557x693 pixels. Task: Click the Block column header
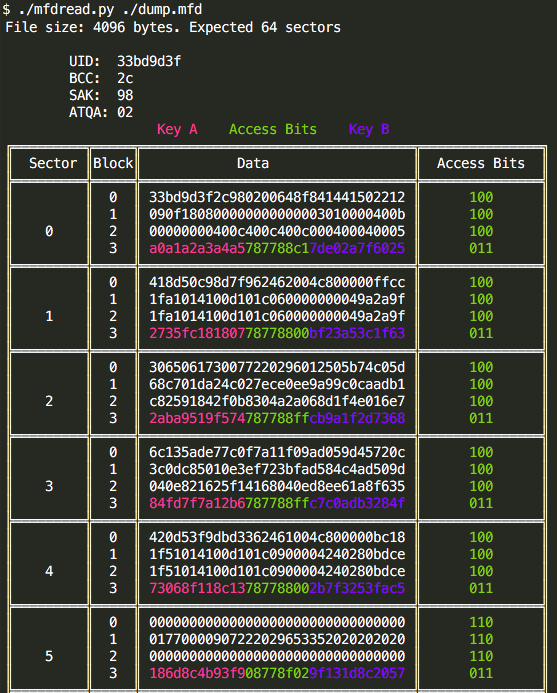[113, 164]
